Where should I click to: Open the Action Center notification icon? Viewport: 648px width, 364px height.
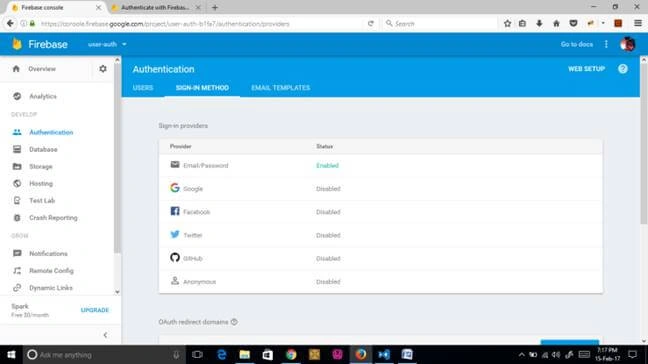point(632,354)
